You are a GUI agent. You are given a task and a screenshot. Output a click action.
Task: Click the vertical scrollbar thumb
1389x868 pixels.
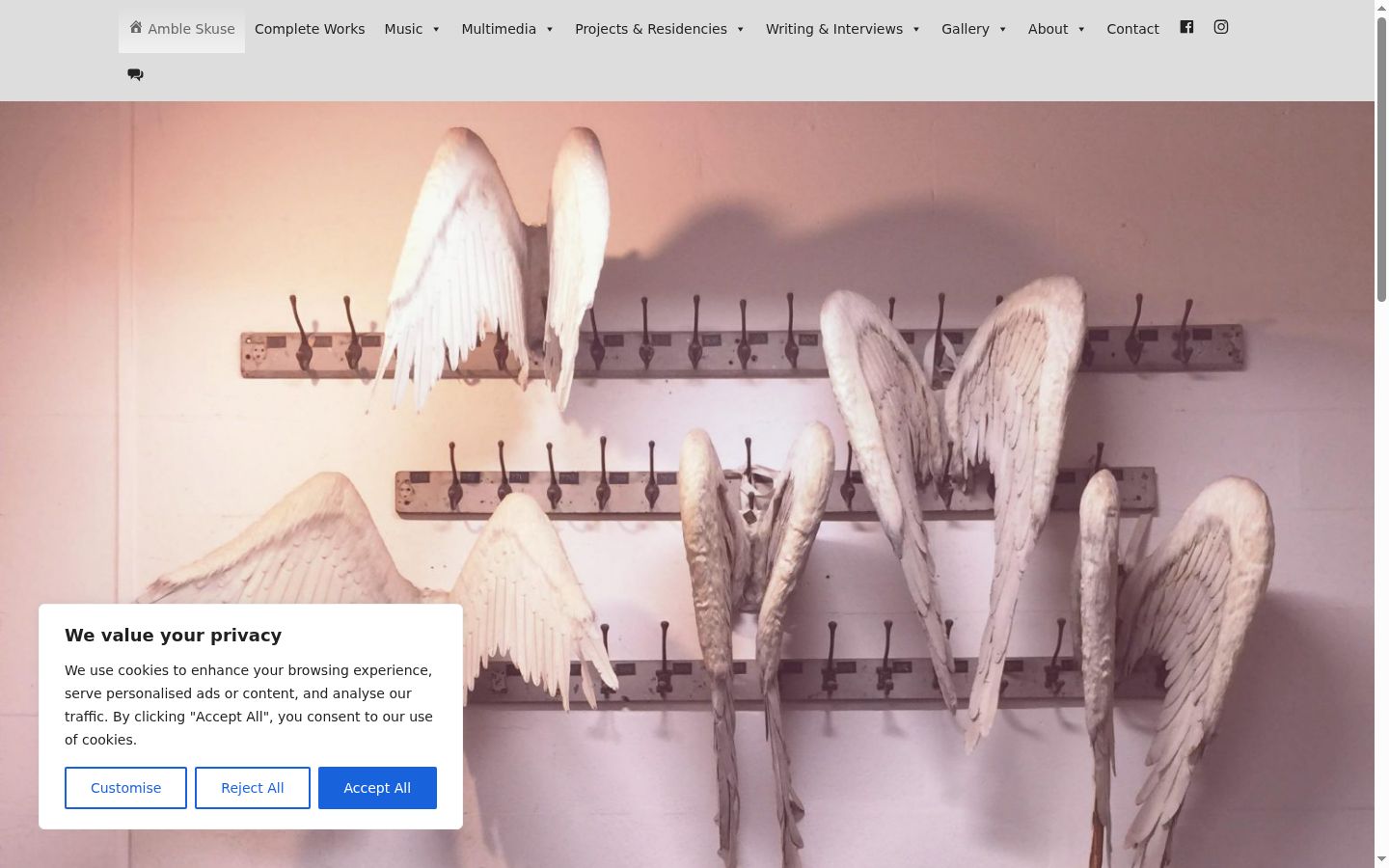[1381, 159]
